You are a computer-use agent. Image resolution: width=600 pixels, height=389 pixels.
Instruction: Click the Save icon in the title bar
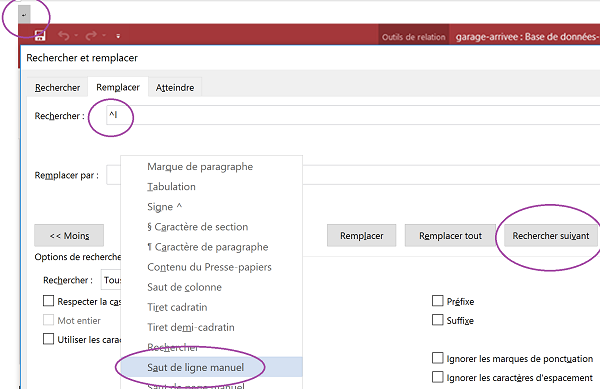tap(40, 36)
